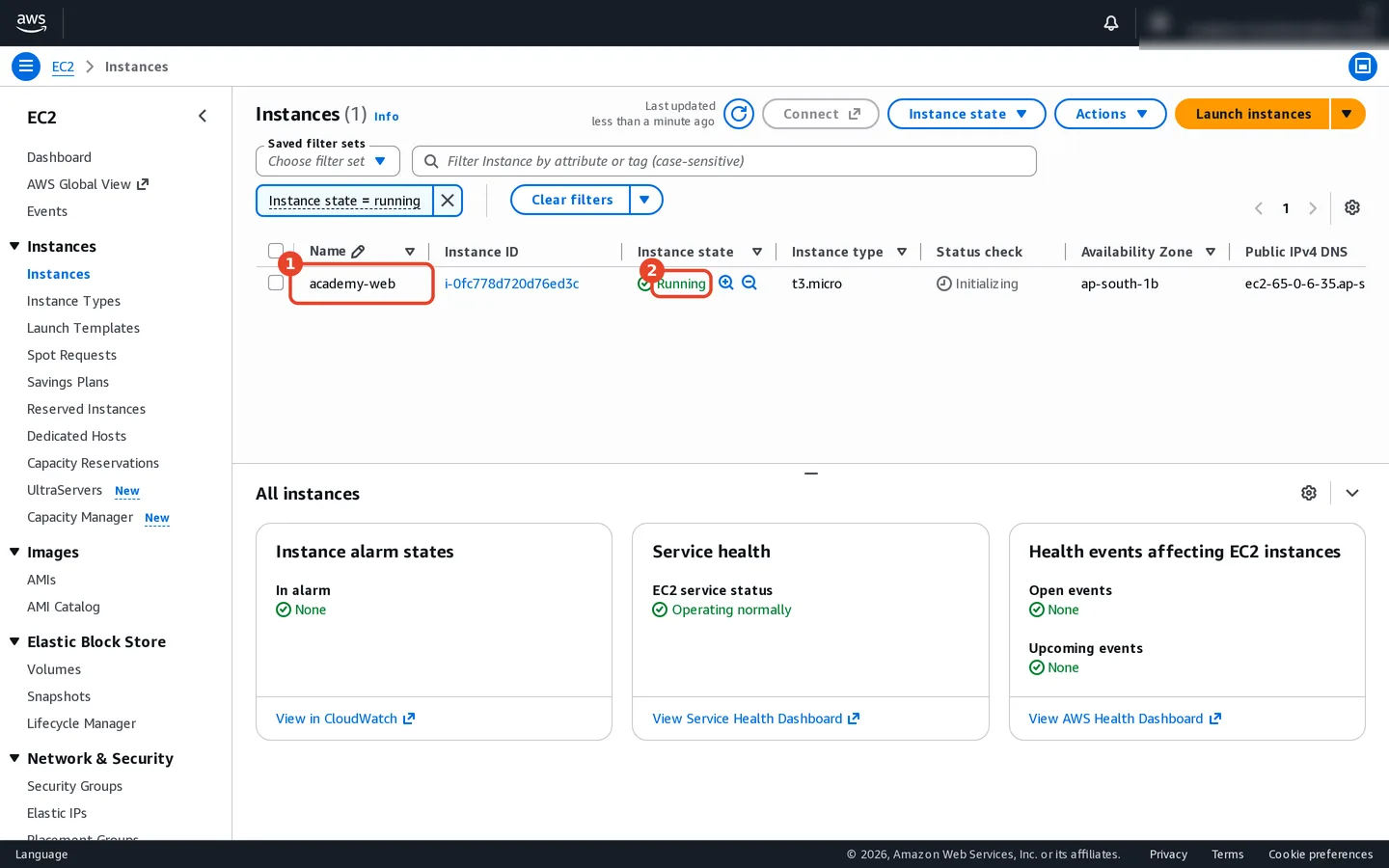Collapse the All instances panel chevron
Image resolution: width=1389 pixels, height=868 pixels.
coord(1352,493)
